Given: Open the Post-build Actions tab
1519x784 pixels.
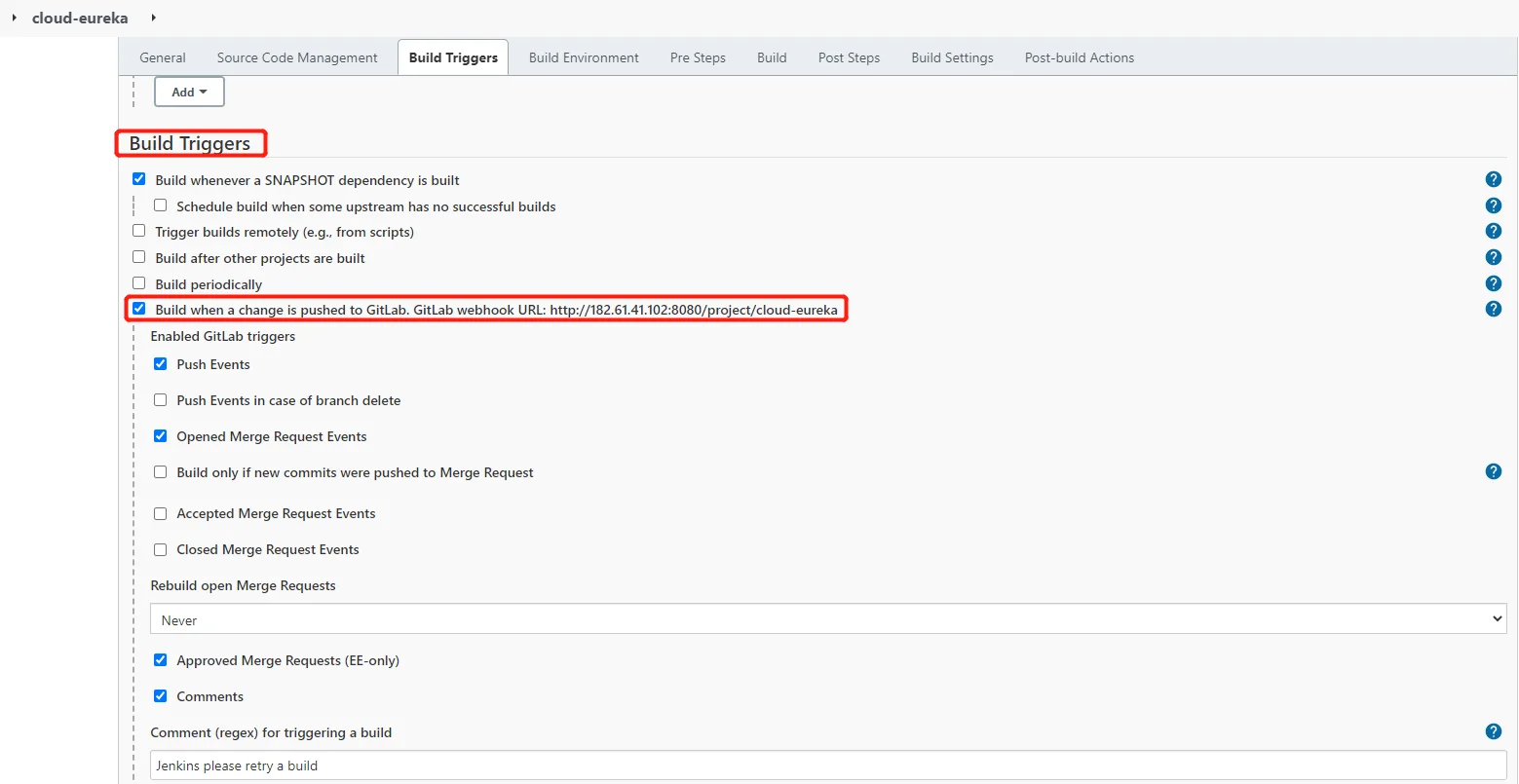Looking at the screenshot, I should [x=1080, y=57].
